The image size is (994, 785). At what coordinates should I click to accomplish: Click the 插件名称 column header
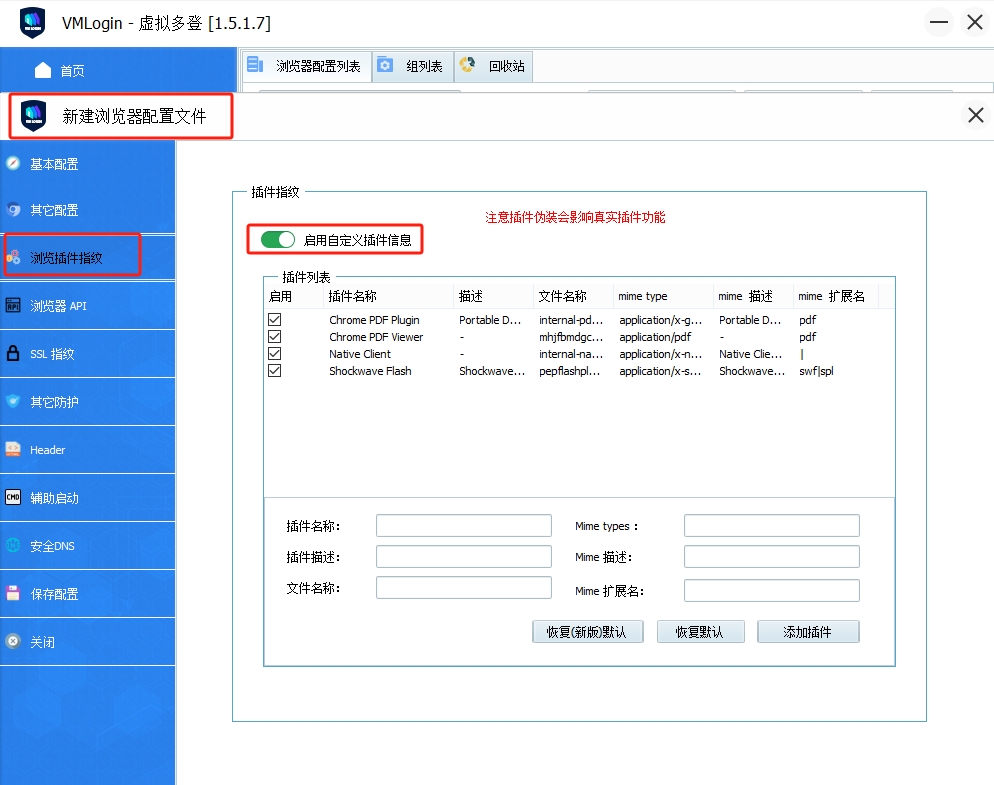[389, 296]
